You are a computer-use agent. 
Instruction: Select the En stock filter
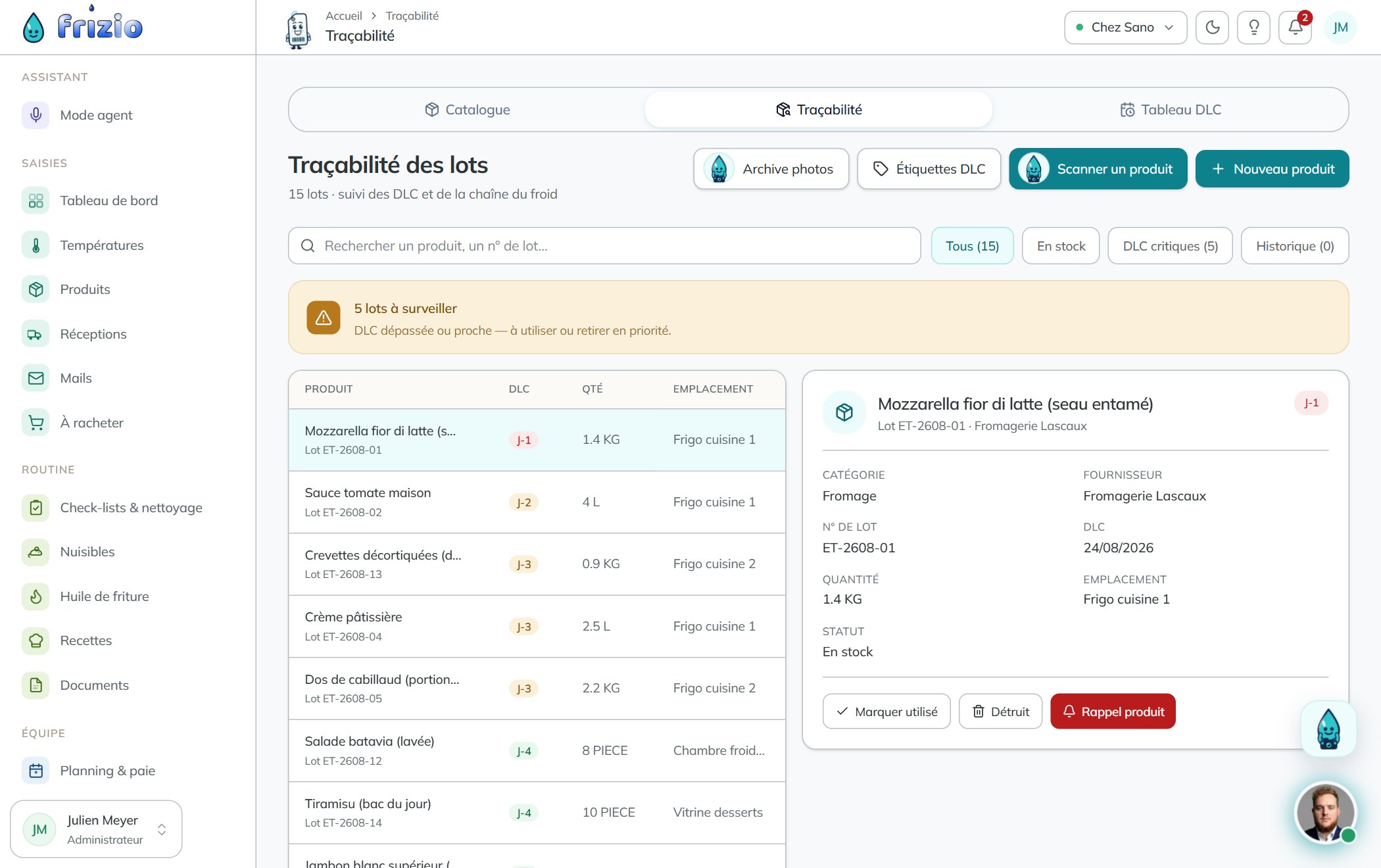click(1061, 246)
